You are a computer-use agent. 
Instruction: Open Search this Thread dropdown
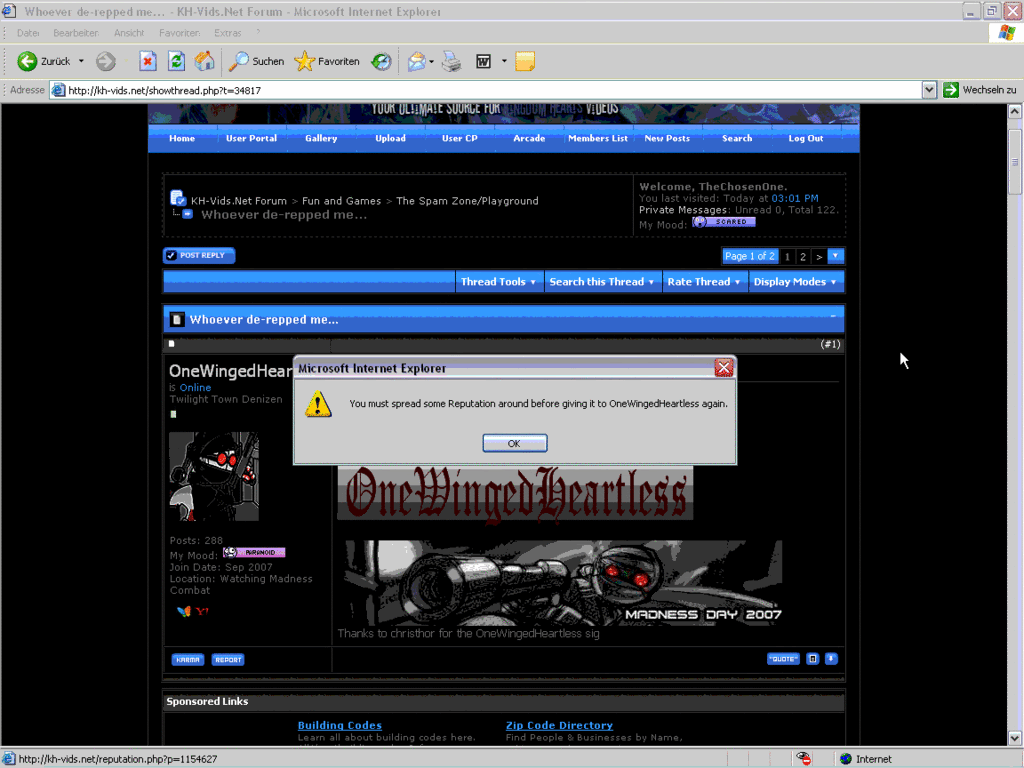coord(602,281)
